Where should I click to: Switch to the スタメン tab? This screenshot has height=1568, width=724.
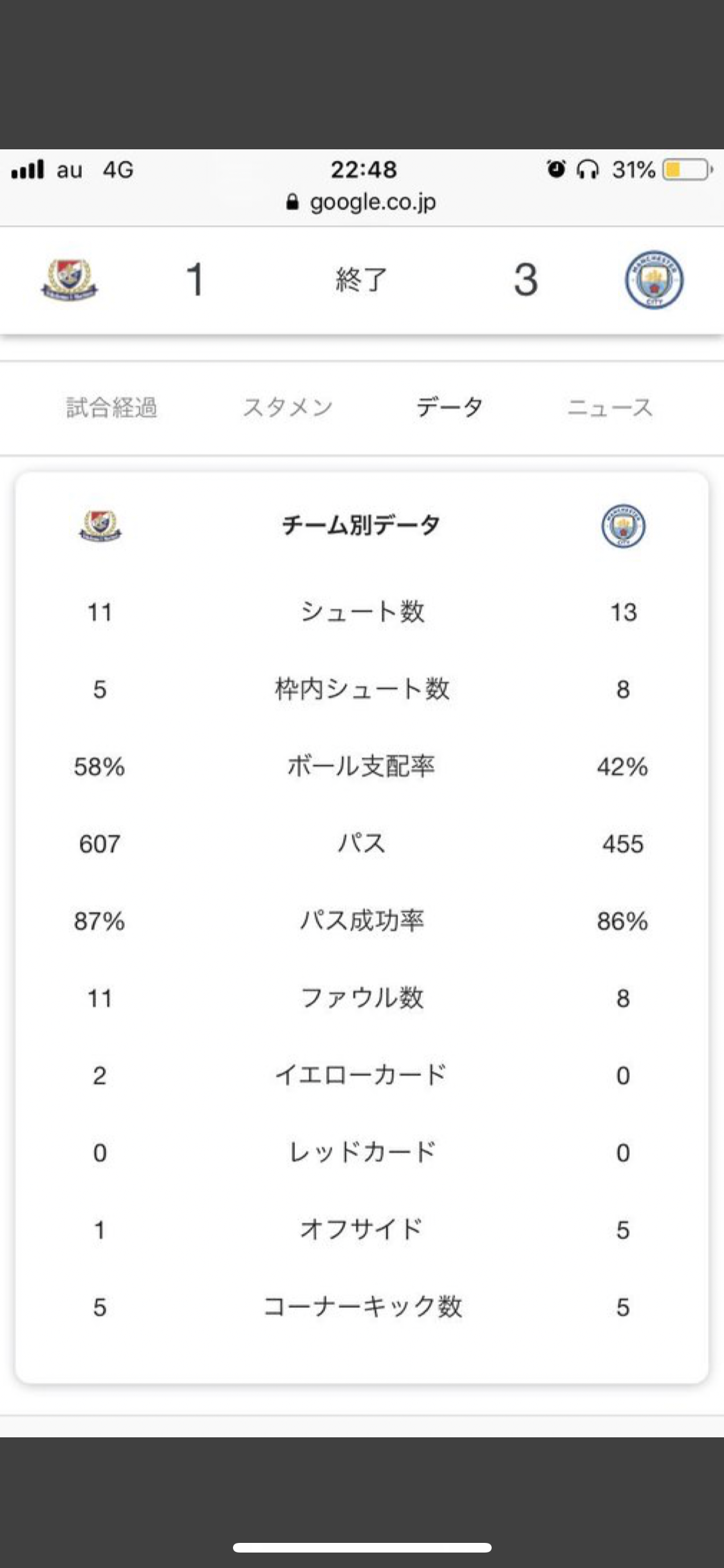pos(288,407)
